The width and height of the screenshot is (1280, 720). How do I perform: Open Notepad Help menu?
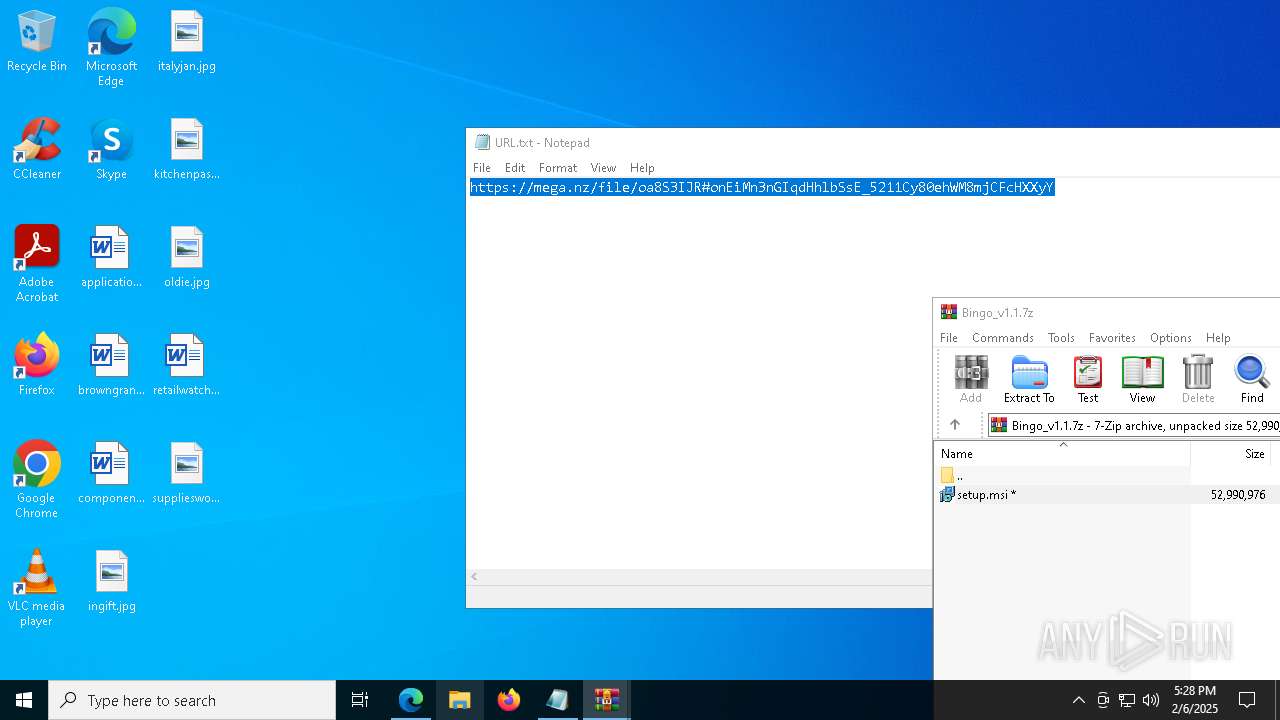pyautogui.click(x=642, y=168)
